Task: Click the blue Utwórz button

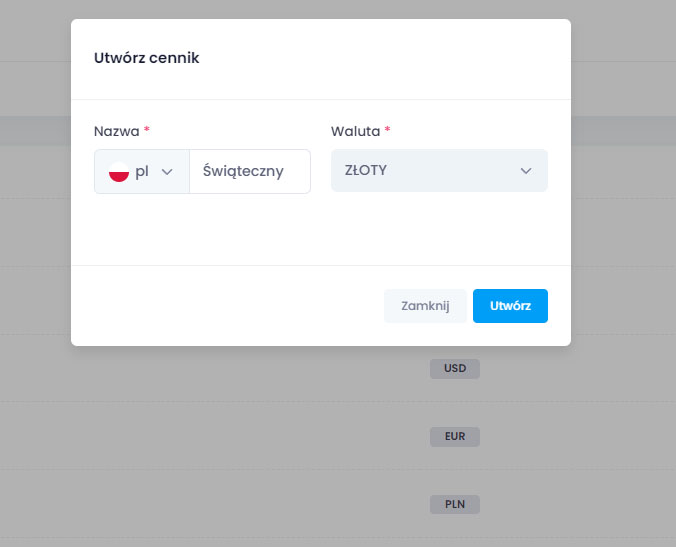Action: [x=510, y=306]
